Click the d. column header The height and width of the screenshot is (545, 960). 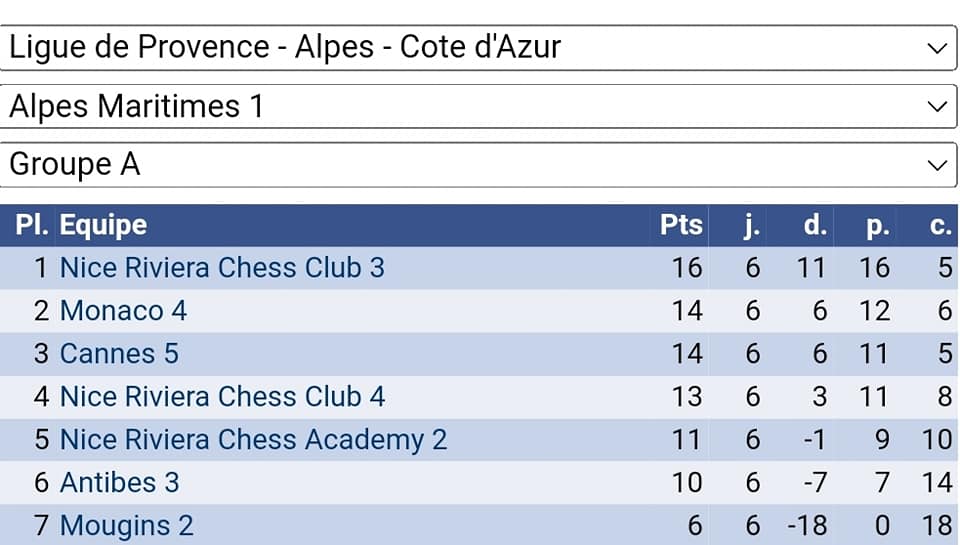(x=815, y=226)
